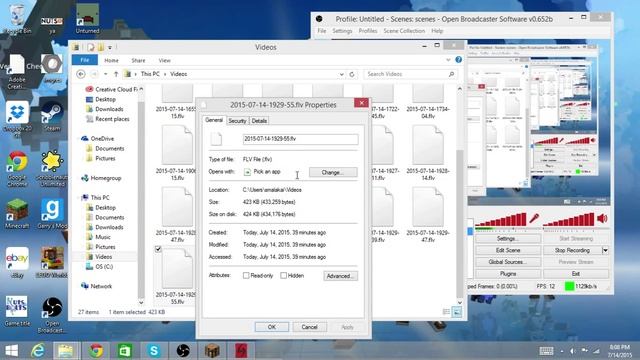The image size is (640, 360).
Task: Open the recent locations dropdown arrow
Action: 105,74
